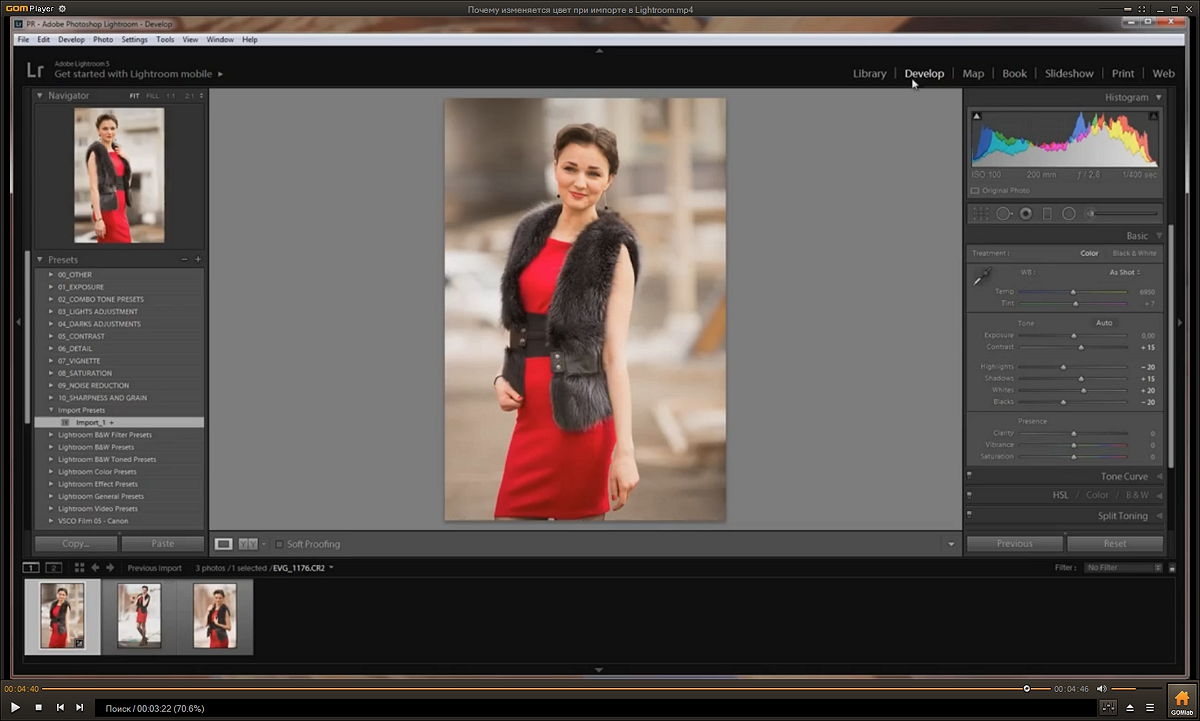Screen dimensions: 1200x721
Task: Open the Photo menu
Action: [x=103, y=40]
